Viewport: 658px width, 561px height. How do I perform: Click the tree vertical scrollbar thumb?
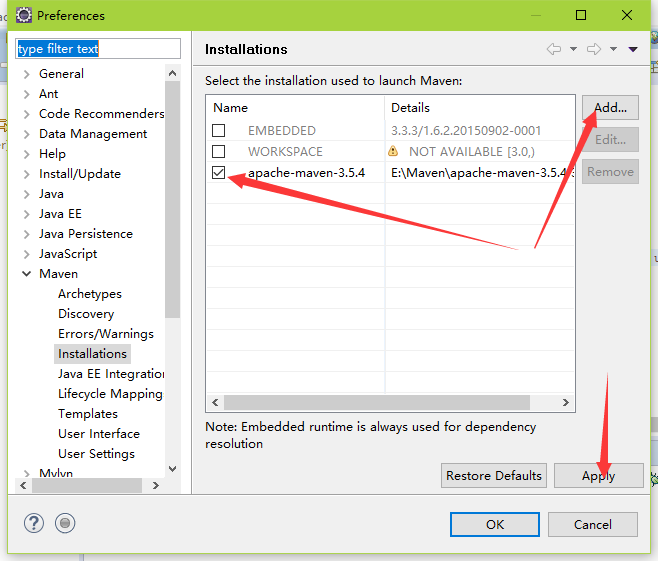[172, 199]
